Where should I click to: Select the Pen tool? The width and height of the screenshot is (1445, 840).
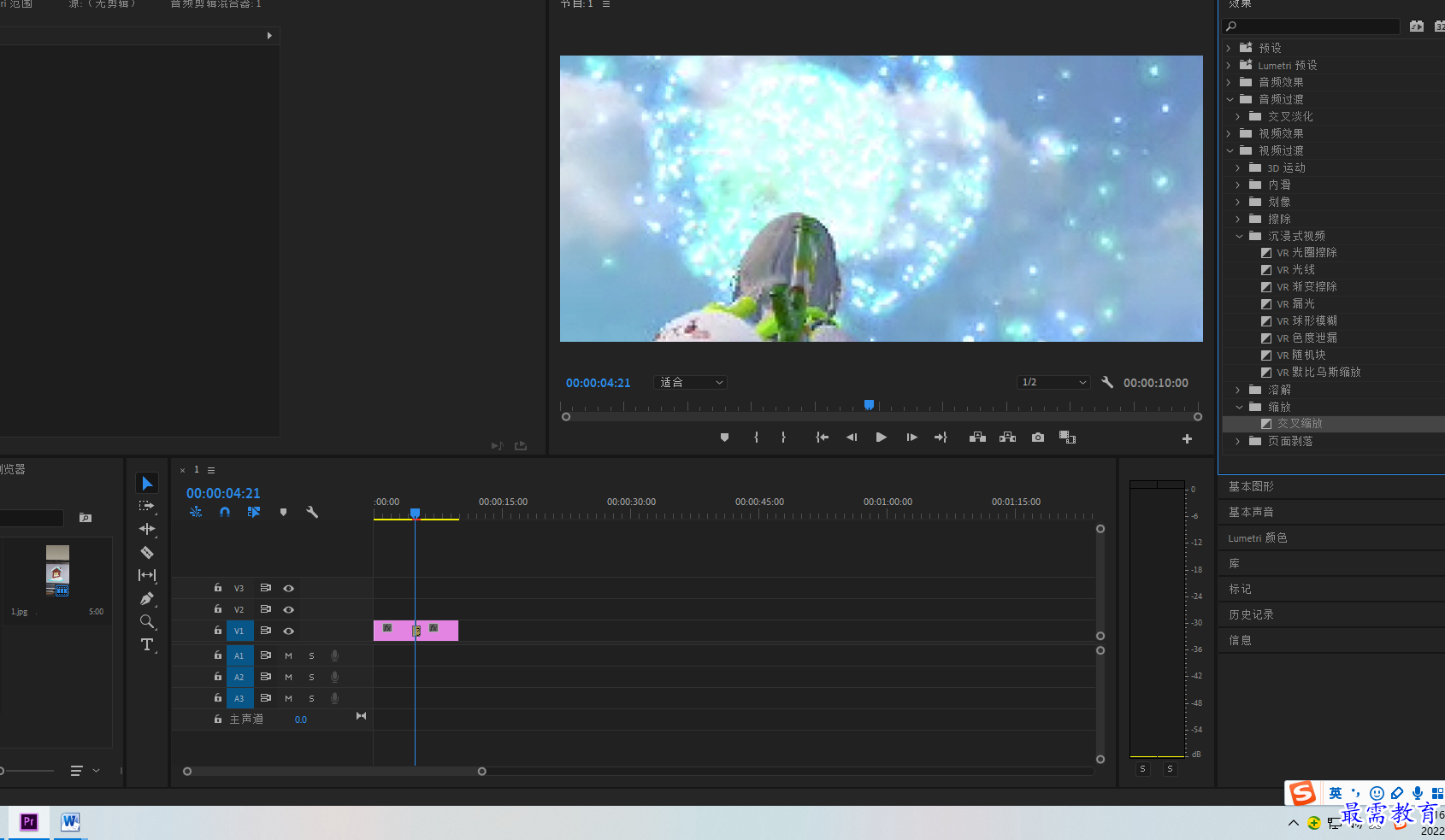tap(147, 598)
